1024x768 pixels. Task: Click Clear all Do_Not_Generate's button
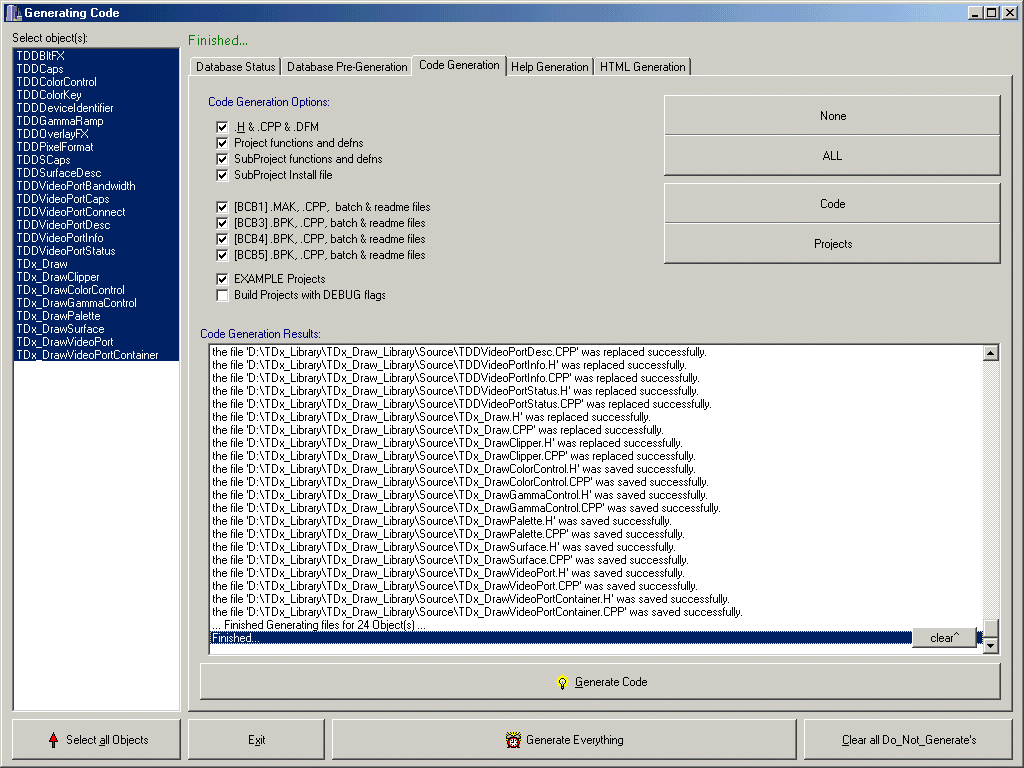(908, 740)
